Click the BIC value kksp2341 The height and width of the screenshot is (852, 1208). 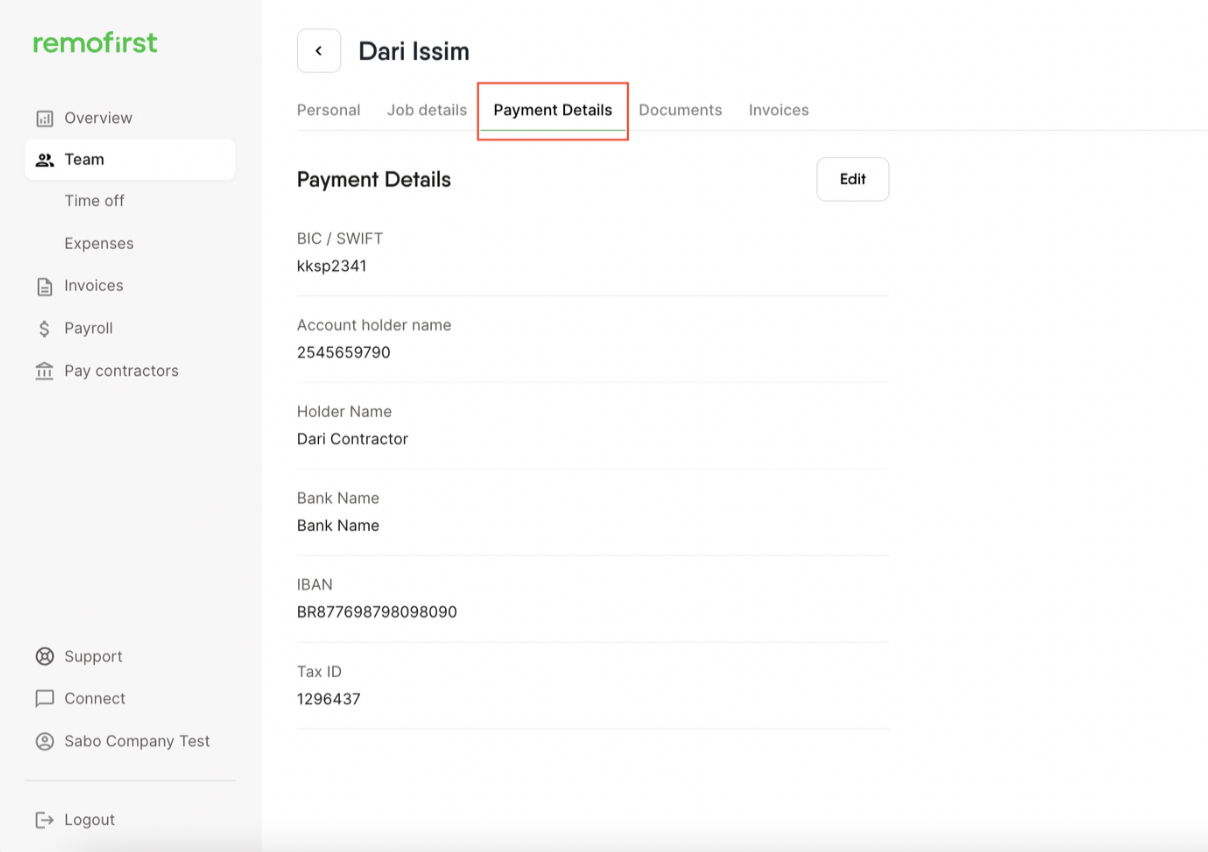click(332, 267)
